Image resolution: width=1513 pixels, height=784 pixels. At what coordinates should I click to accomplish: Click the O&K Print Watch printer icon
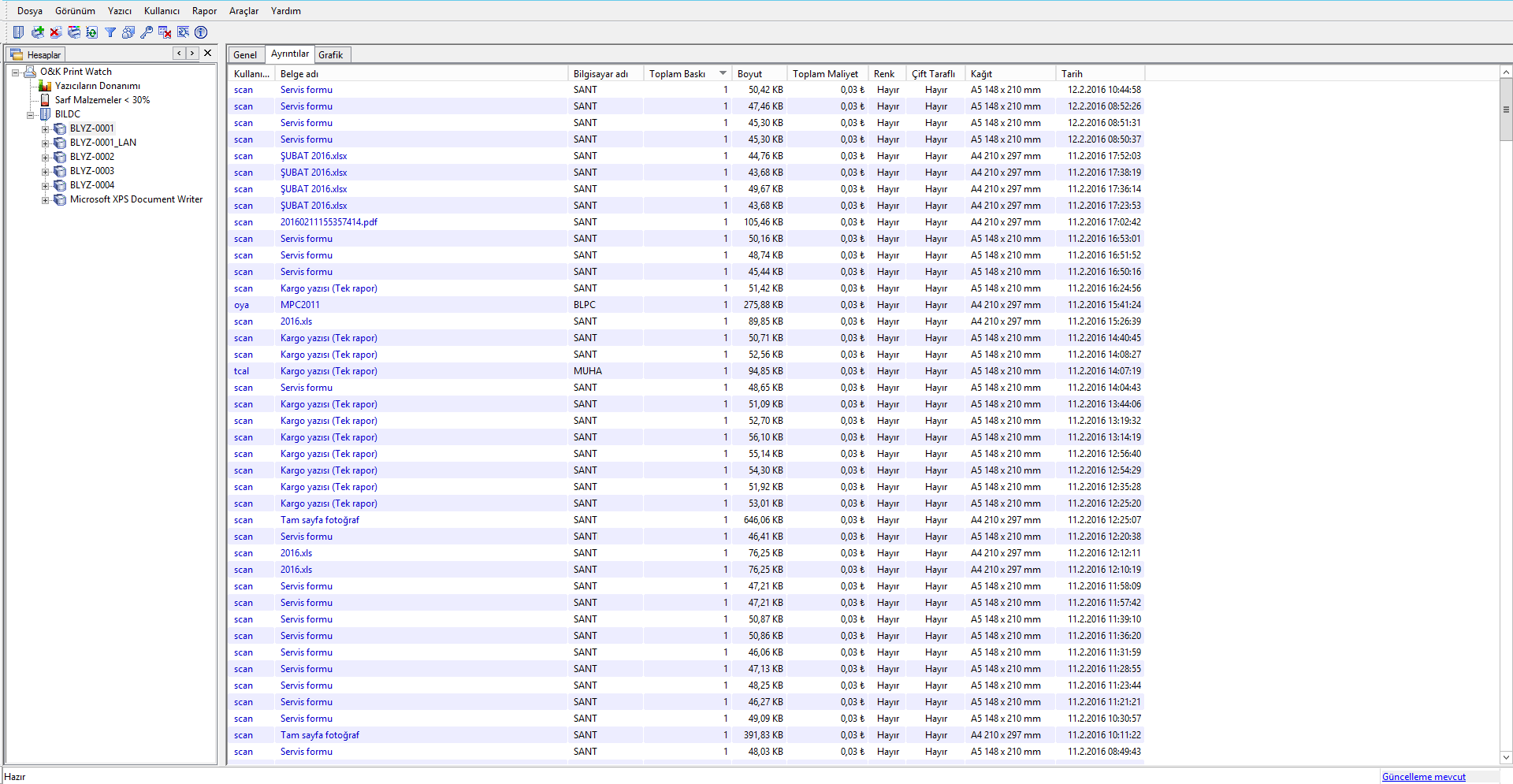click(x=31, y=72)
